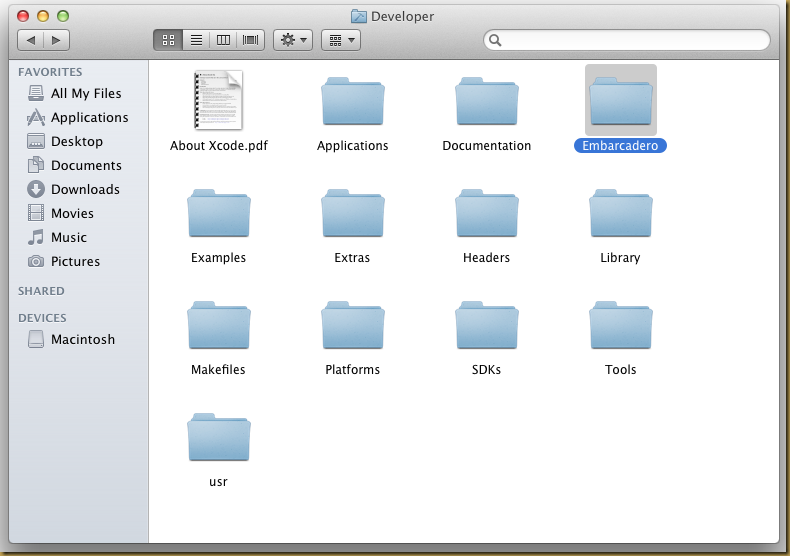Select the Makefiles folder
The width and height of the screenshot is (790, 556).
click(218, 326)
